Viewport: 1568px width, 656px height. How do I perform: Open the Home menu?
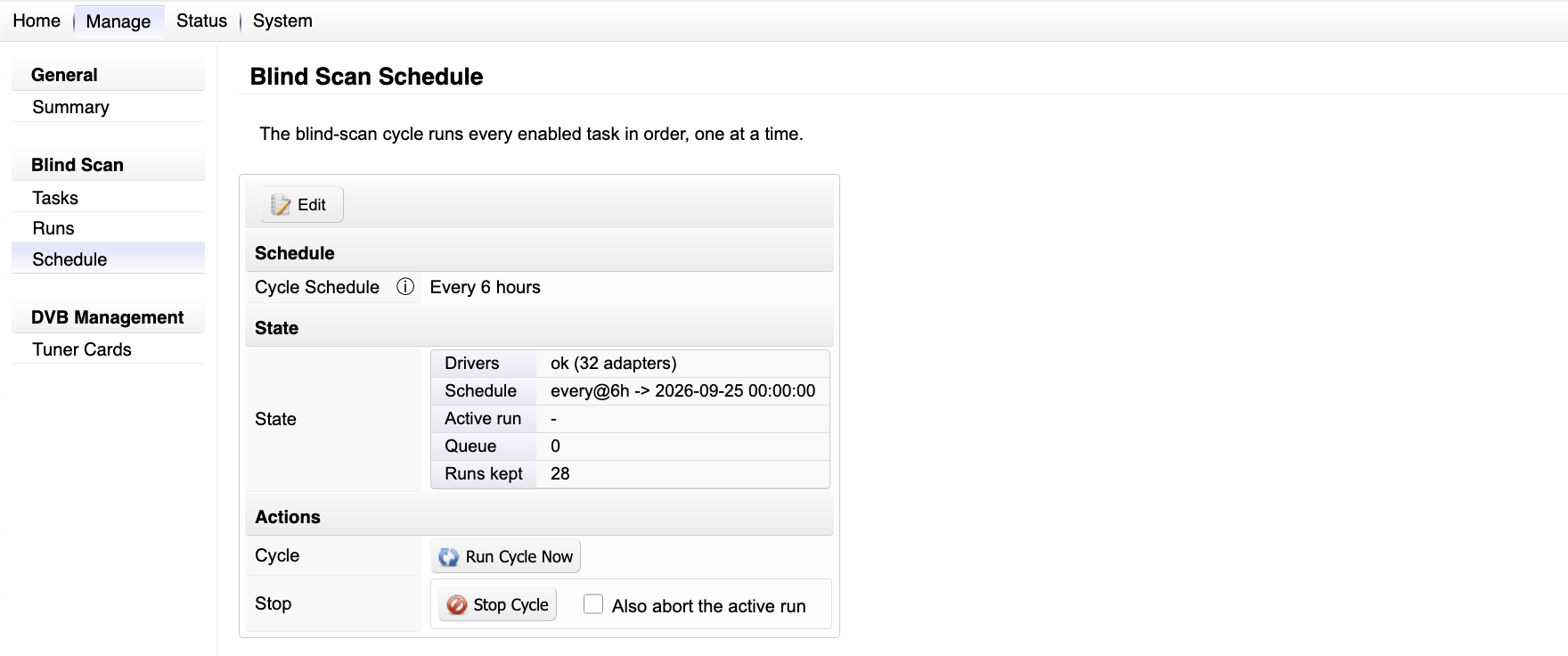click(37, 20)
